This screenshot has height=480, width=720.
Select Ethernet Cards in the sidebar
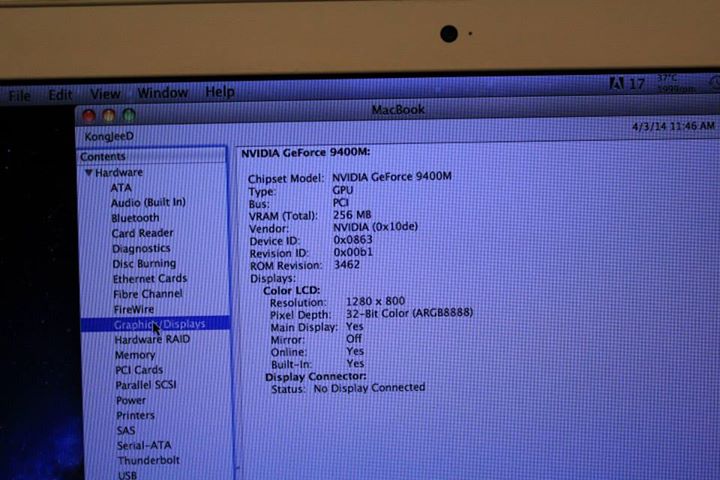point(150,278)
